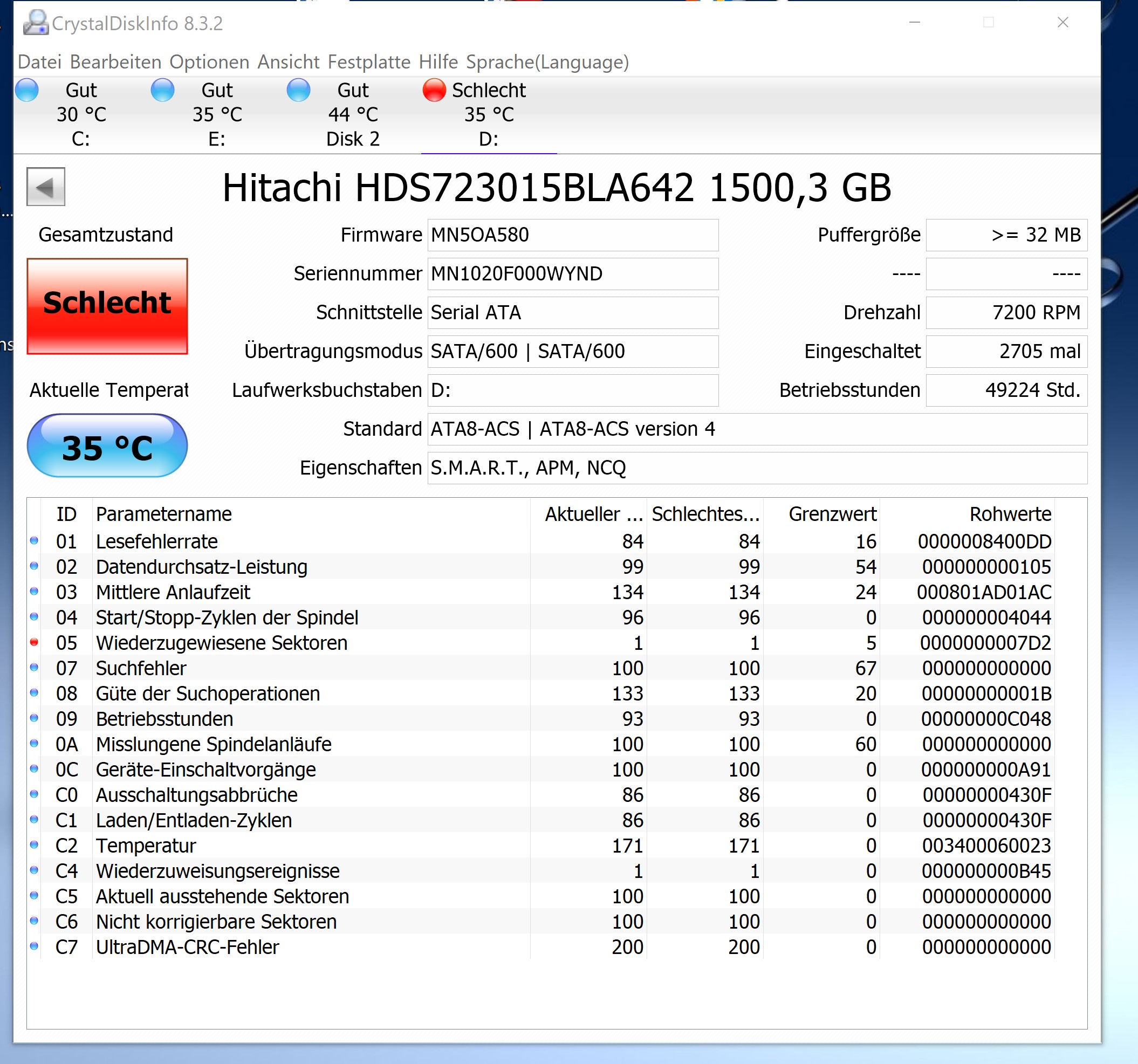Screen dimensions: 1138x1064
Task: Click the previous disk arrow button
Action: click(x=46, y=187)
